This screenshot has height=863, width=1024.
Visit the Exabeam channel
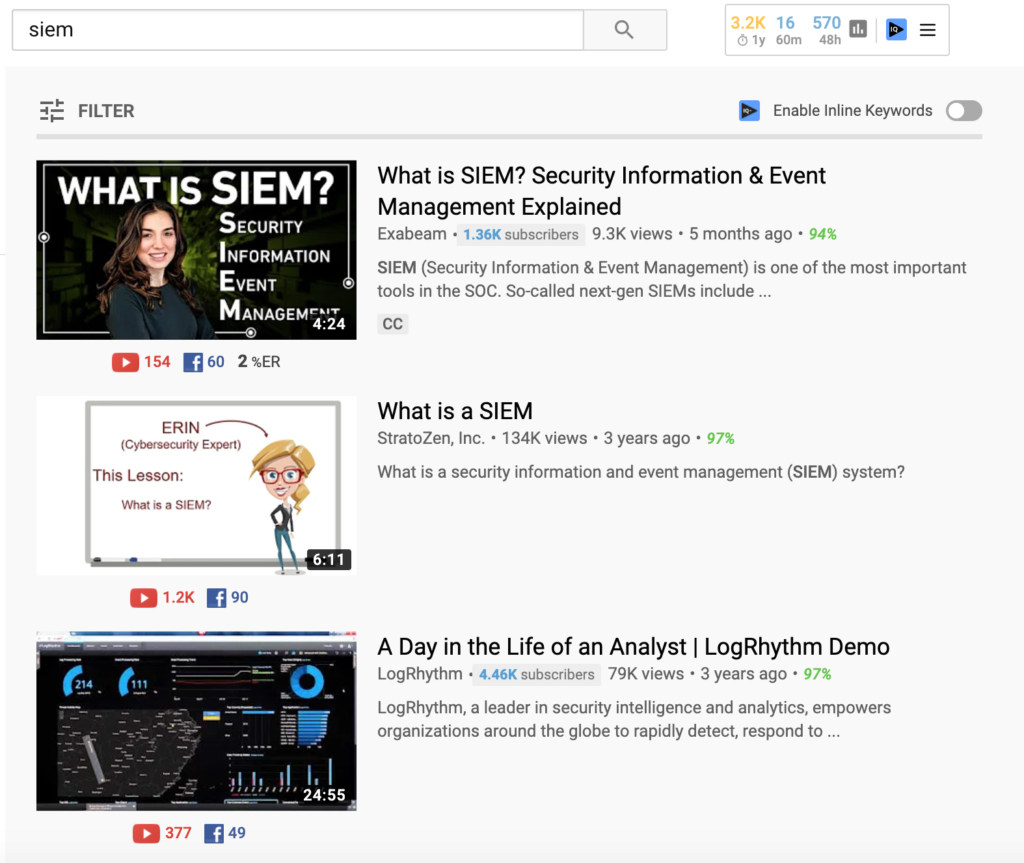point(412,234)
